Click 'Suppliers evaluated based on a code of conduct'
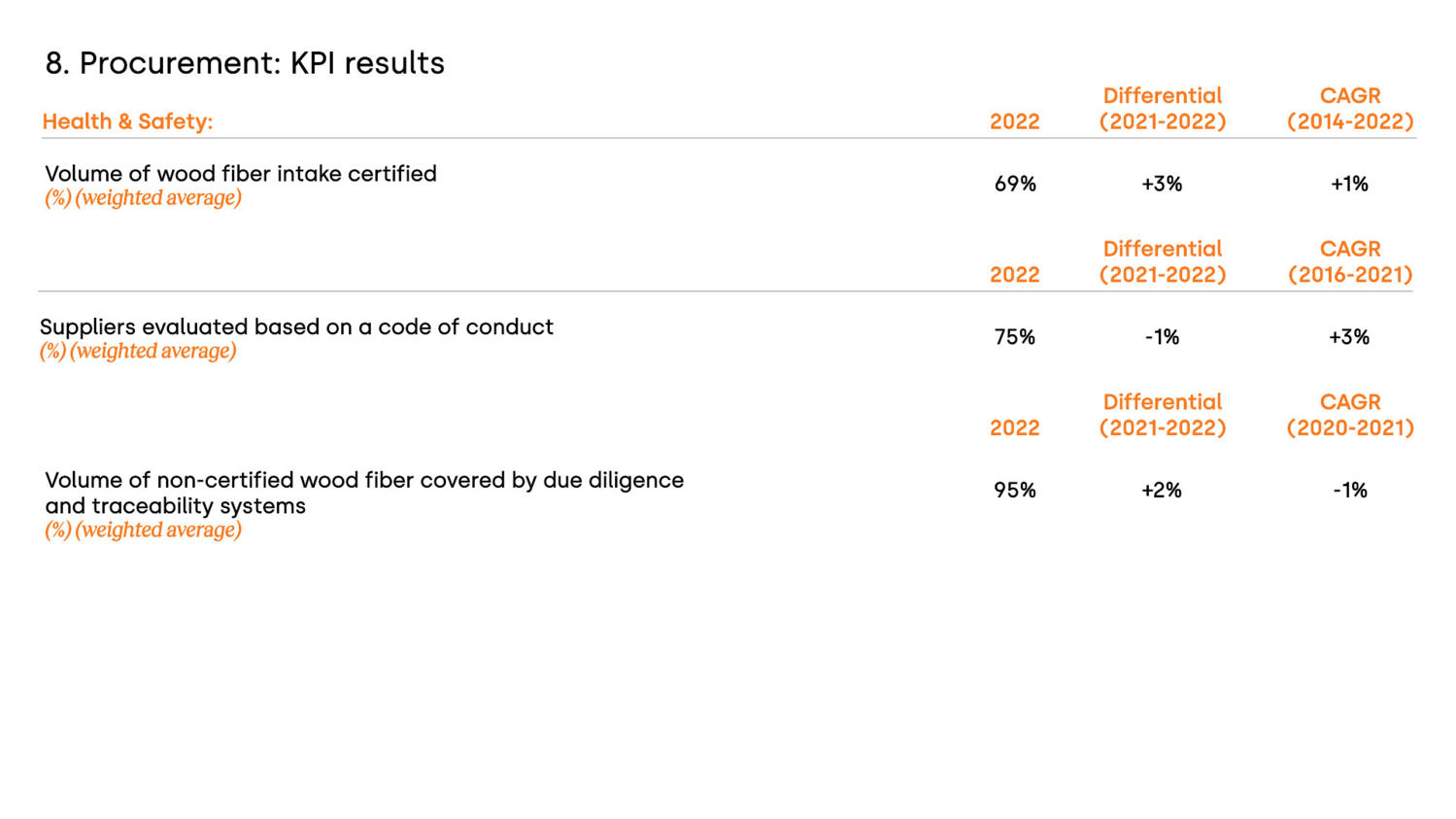Screen dimensions: 1456x819 pos(296,326)
